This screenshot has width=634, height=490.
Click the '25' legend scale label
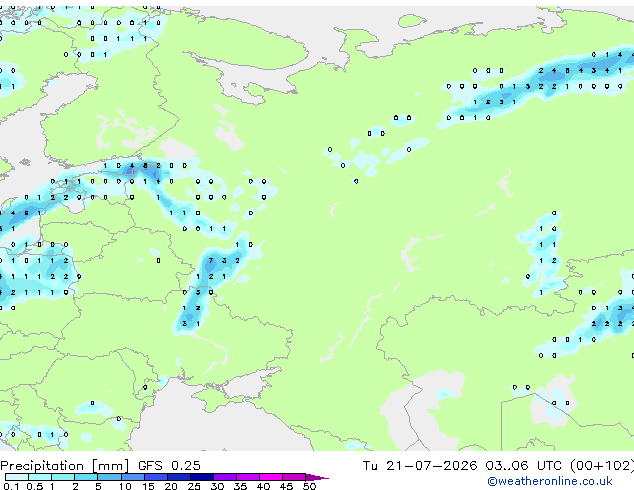pyautogui.click(x=194, y=486)
